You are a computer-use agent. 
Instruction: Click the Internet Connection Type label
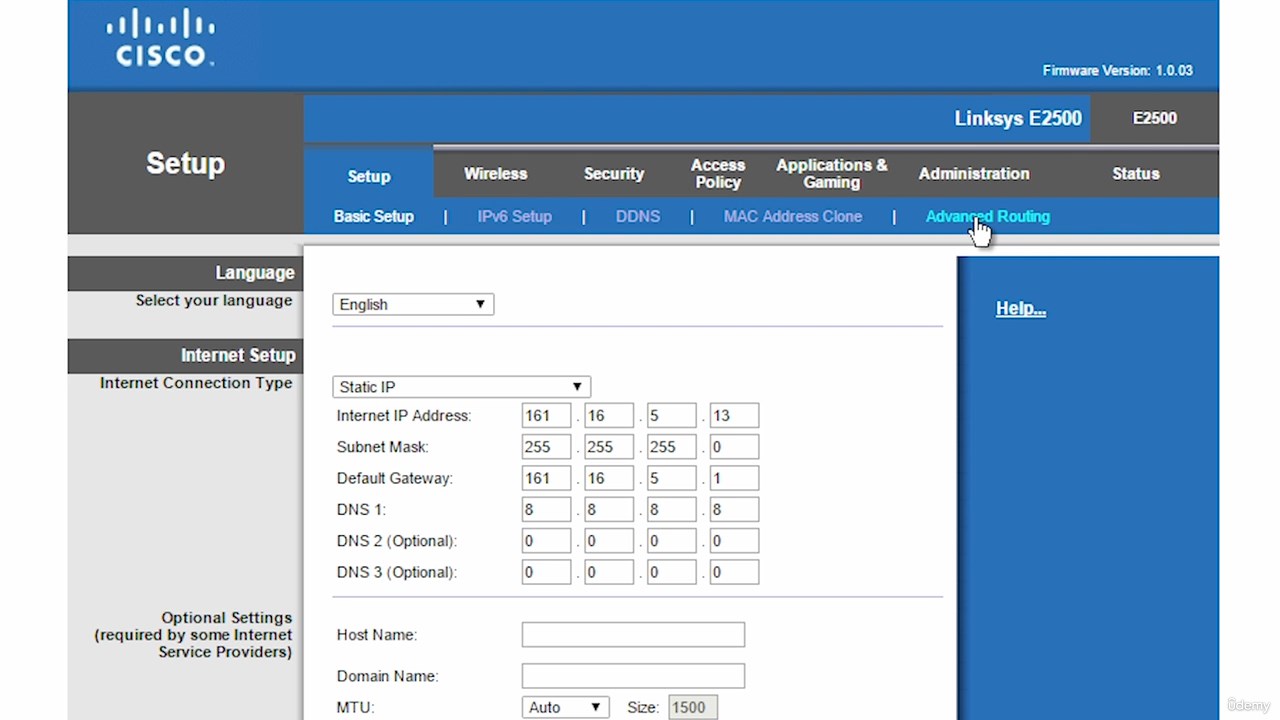coord(196,383)
